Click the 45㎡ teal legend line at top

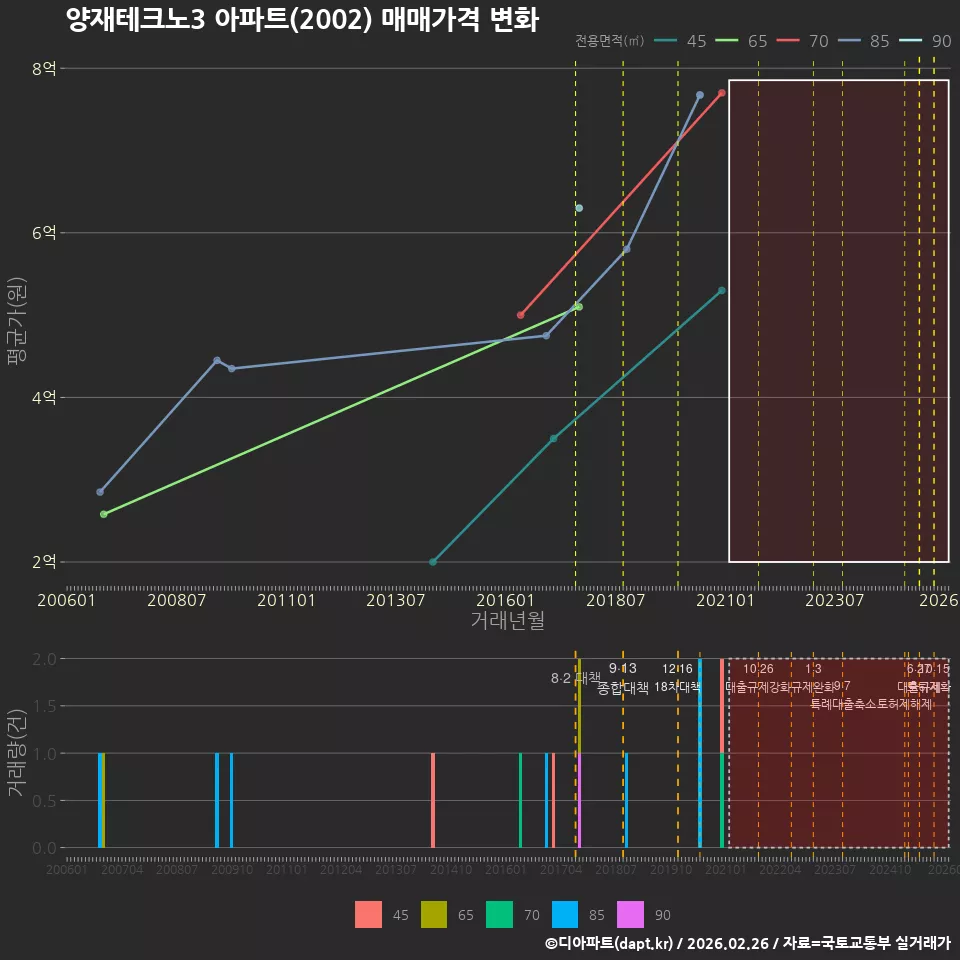(666, 40)
